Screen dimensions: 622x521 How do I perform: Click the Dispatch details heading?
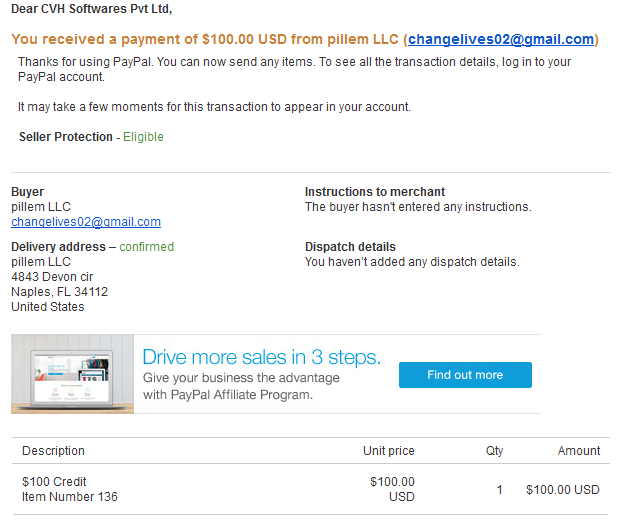pos(350,247)
